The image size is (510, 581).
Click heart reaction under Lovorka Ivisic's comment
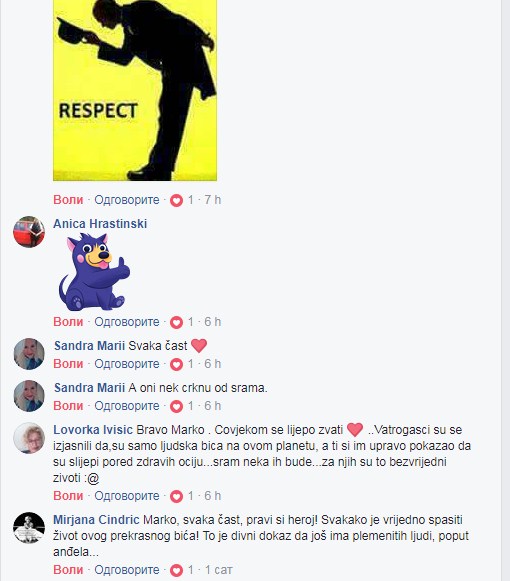pos(176,496)
